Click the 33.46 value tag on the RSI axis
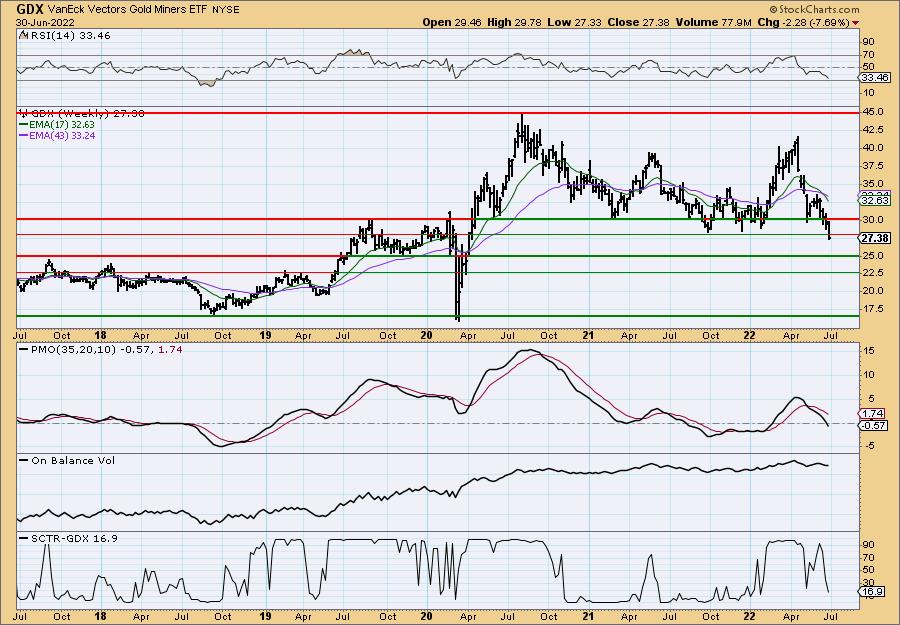The image size is (900, 625). coord(875,77)
